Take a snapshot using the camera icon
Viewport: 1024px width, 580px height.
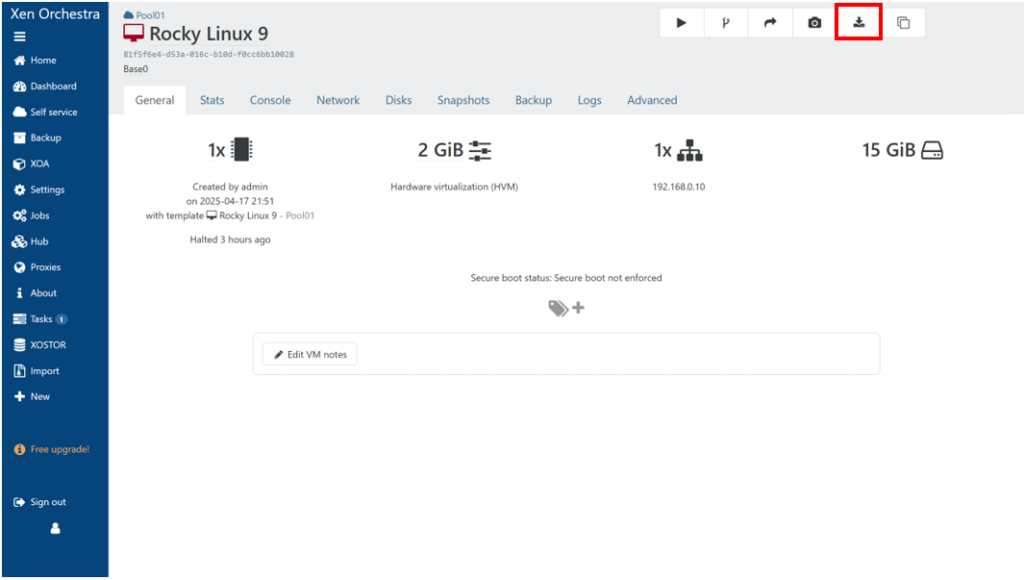814,23
